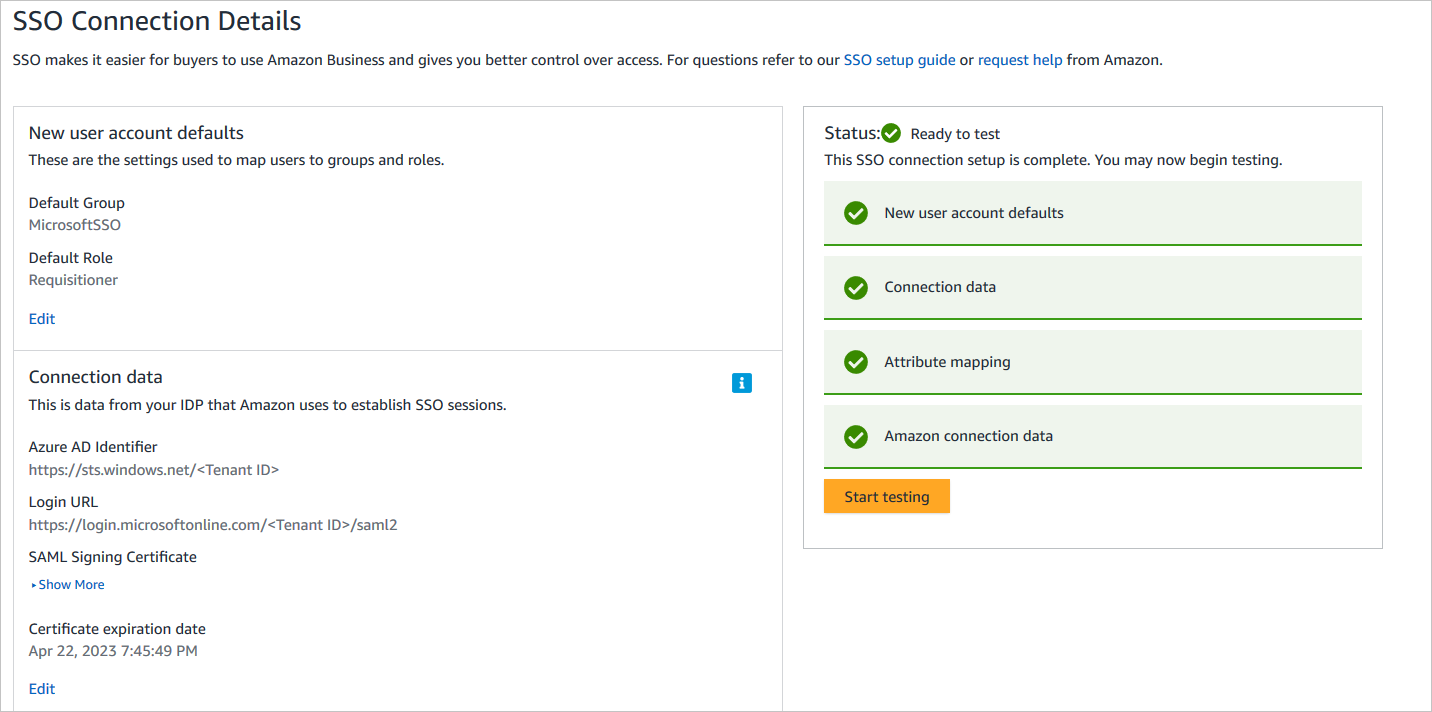
Task: Click the SSO Connection Details page heading
Action: (157, 20)
